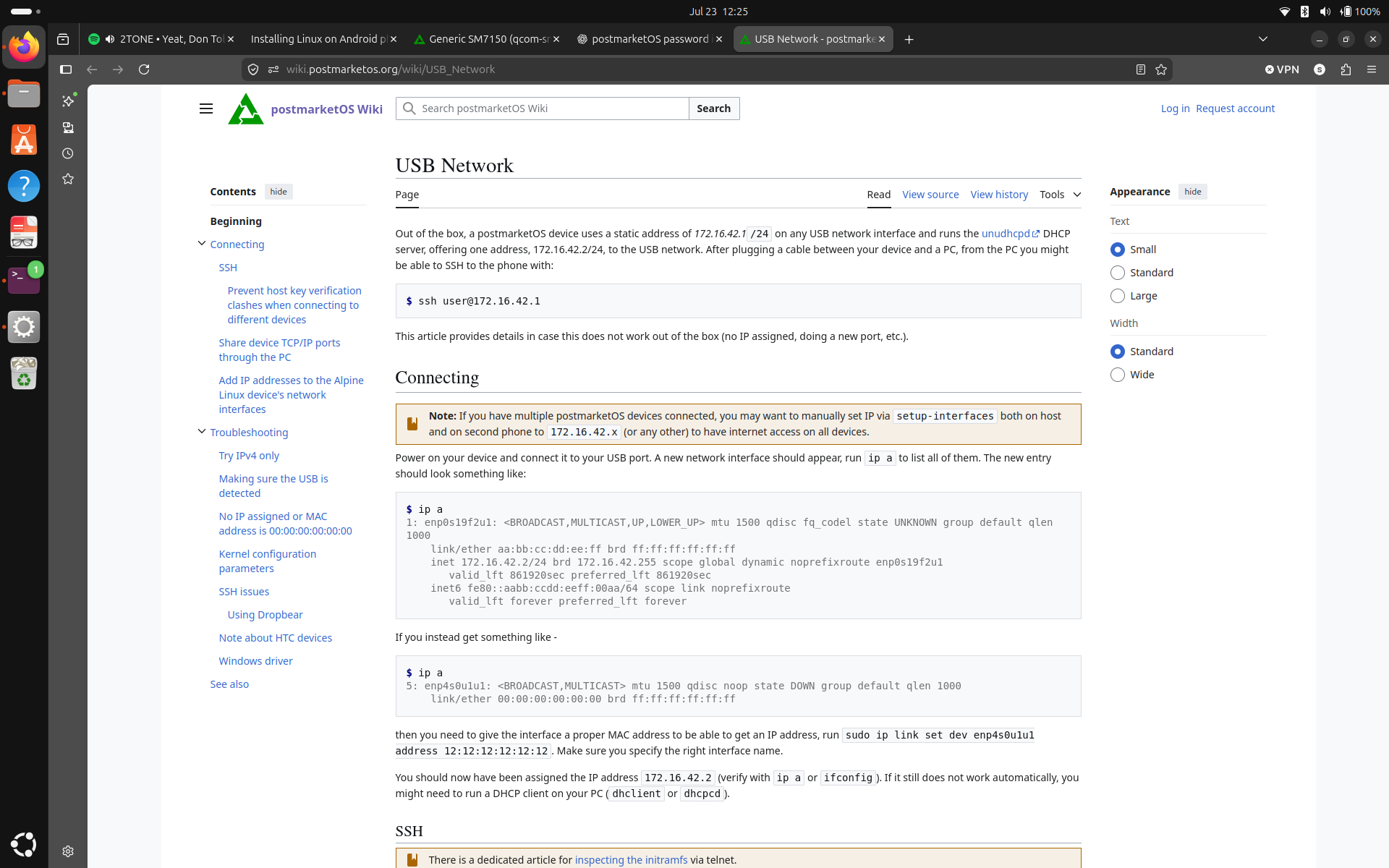
Task: Open synced tabs in the sidebar
Action: 68,127
